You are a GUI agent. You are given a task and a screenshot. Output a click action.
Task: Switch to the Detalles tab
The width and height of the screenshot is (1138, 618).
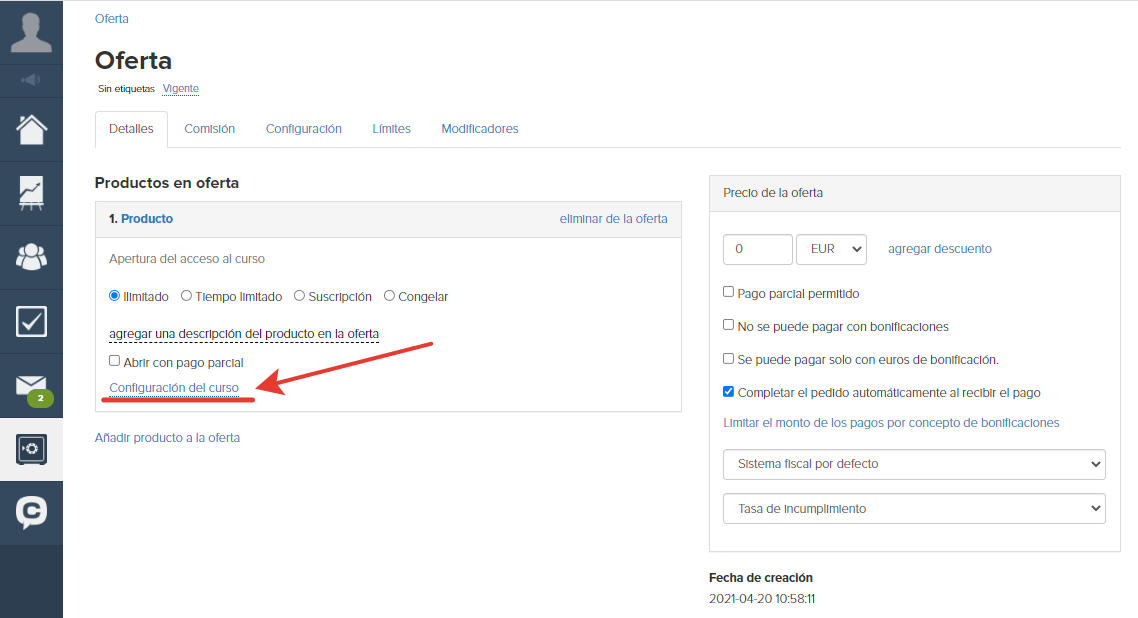(x=131, y=129)
